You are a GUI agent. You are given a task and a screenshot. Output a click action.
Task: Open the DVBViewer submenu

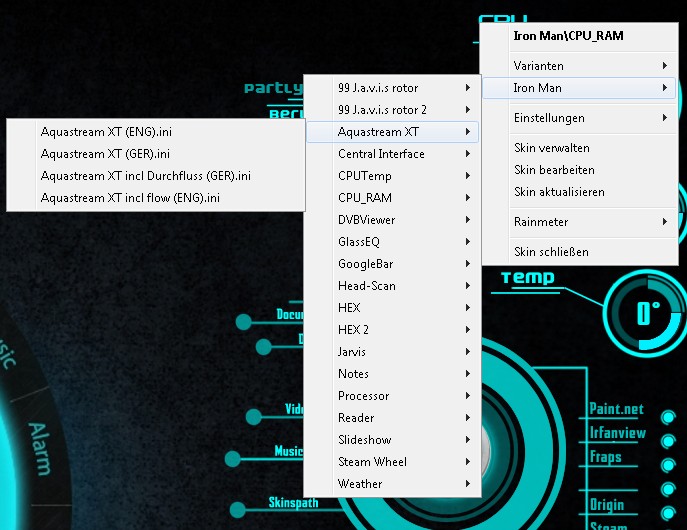pos(393,220)
